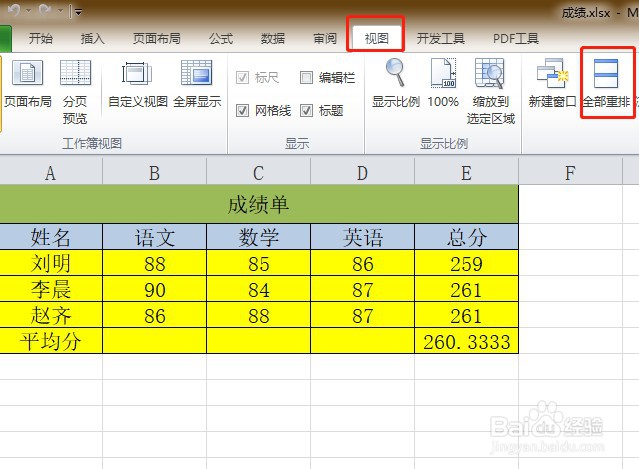The image size is (639, 469).
Task: Select 刘明's 英语 score 86
Action: [x=362, y=263]
